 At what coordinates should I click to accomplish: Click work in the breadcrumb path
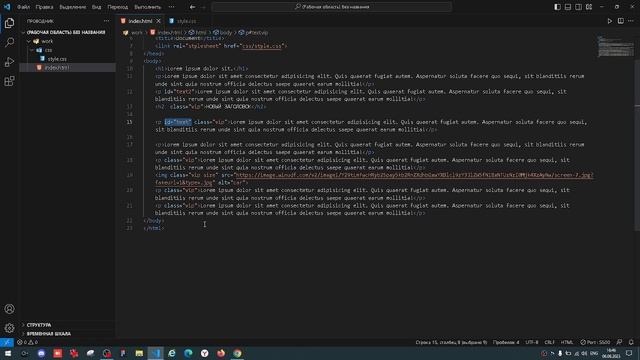click(x=137, y=32)
